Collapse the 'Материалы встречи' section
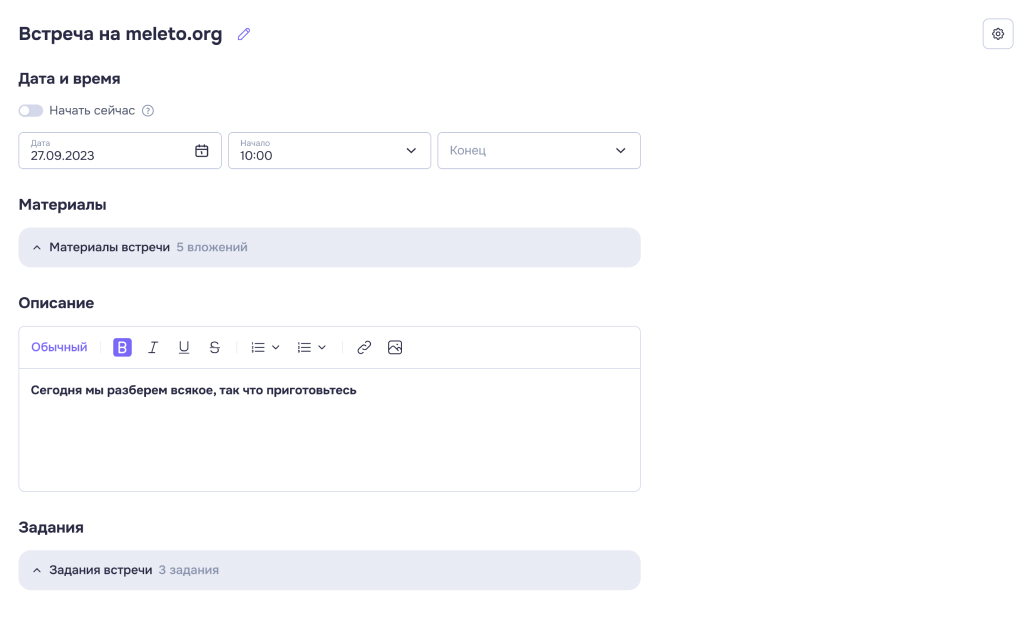 (x=329, y=248)
